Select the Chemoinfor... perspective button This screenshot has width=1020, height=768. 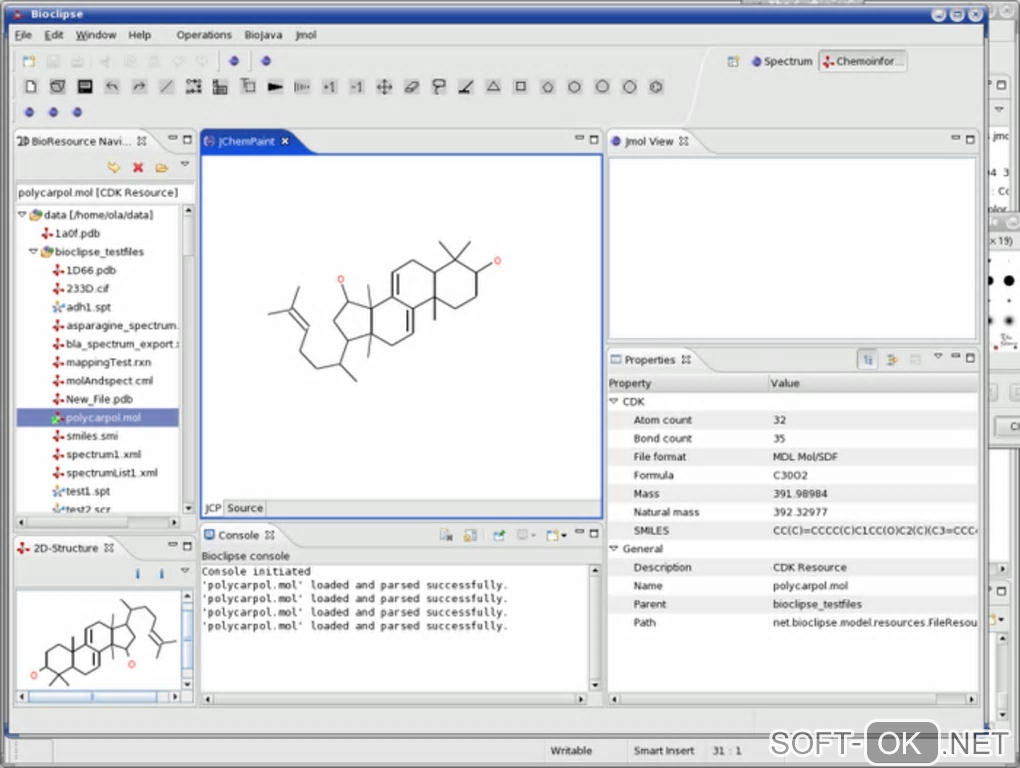[863, 61]
